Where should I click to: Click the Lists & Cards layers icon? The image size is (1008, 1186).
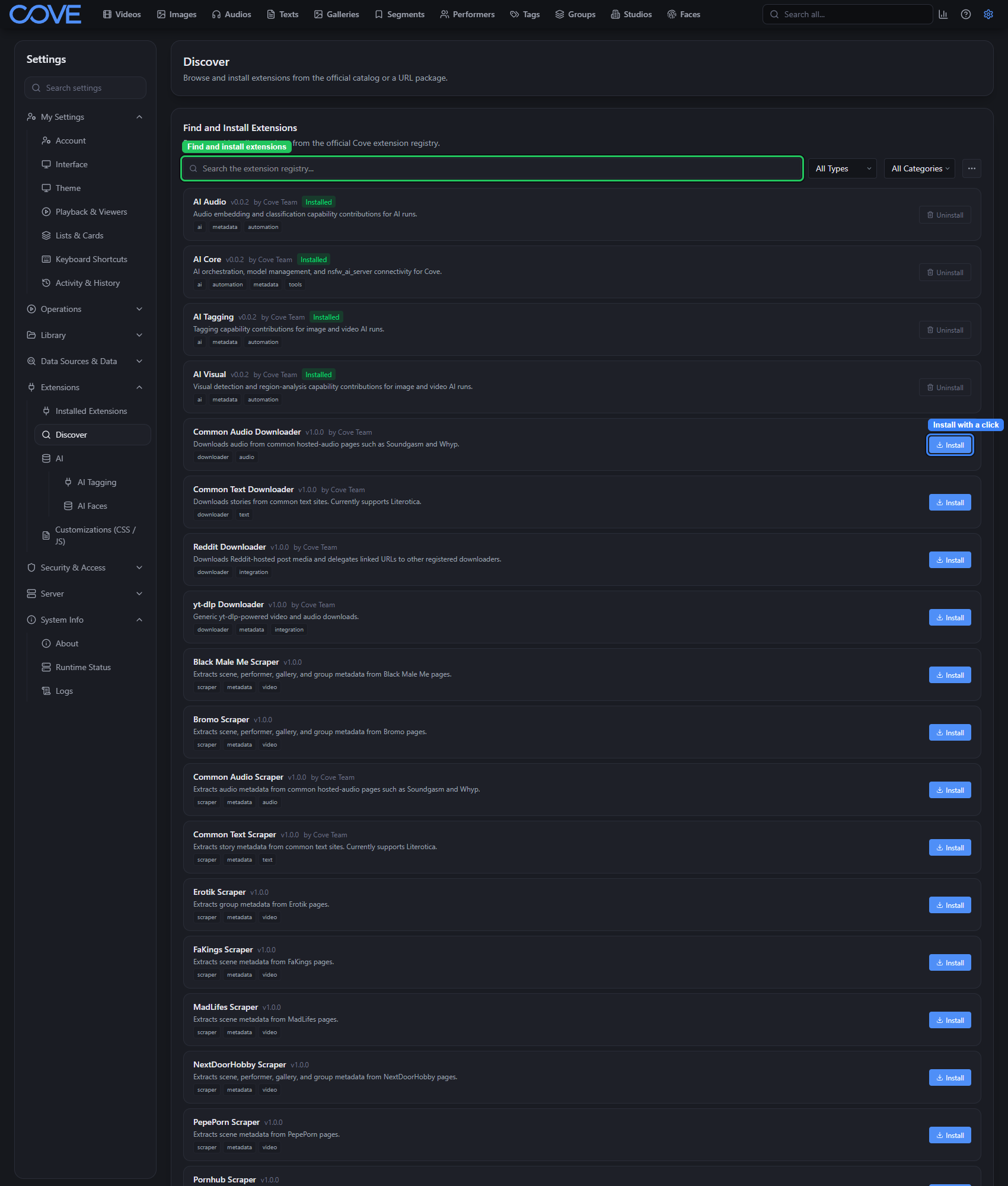tap(46, 235)
